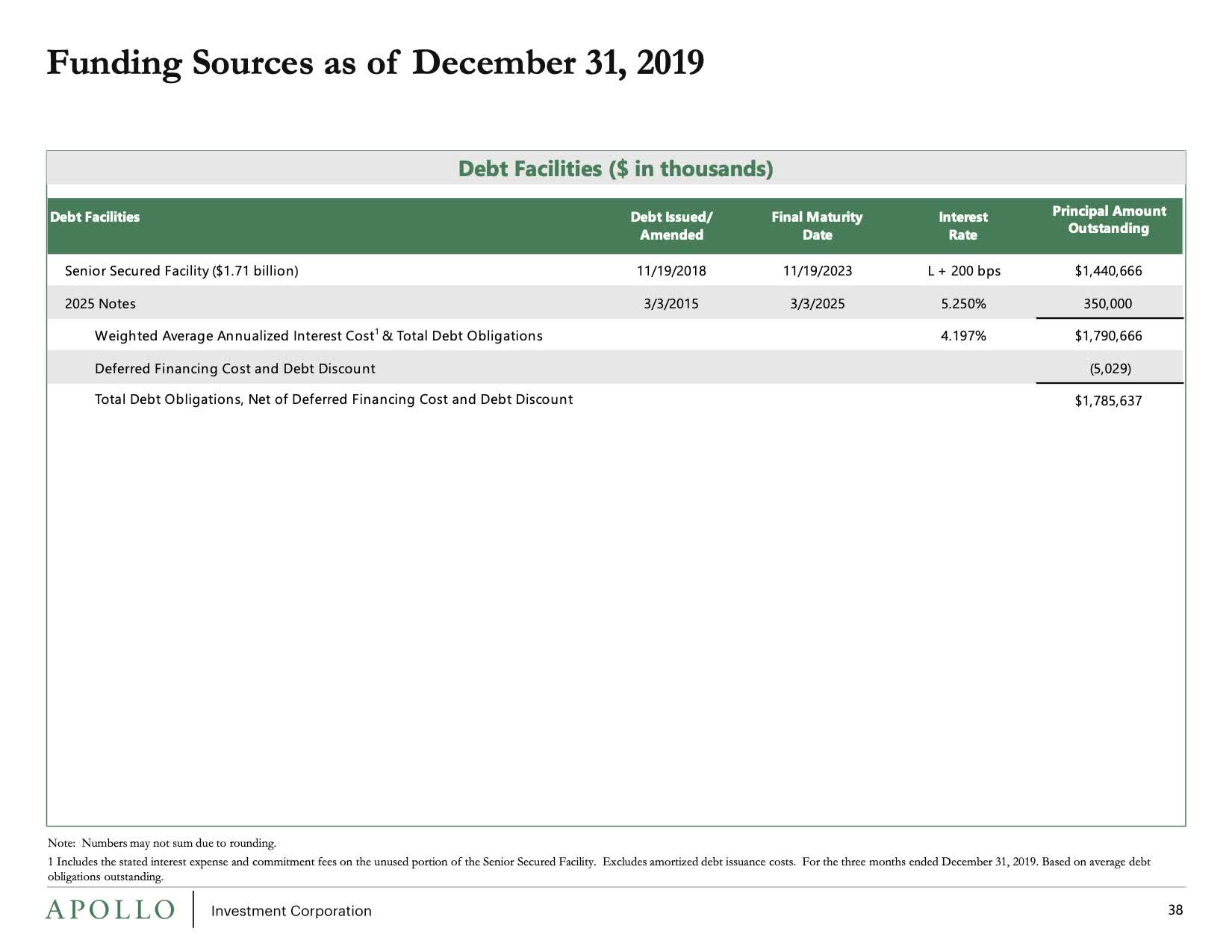Select the 2025 Notes row
Image resolution: width=1232 pixels, height=952 pixels.
(101, 303)
